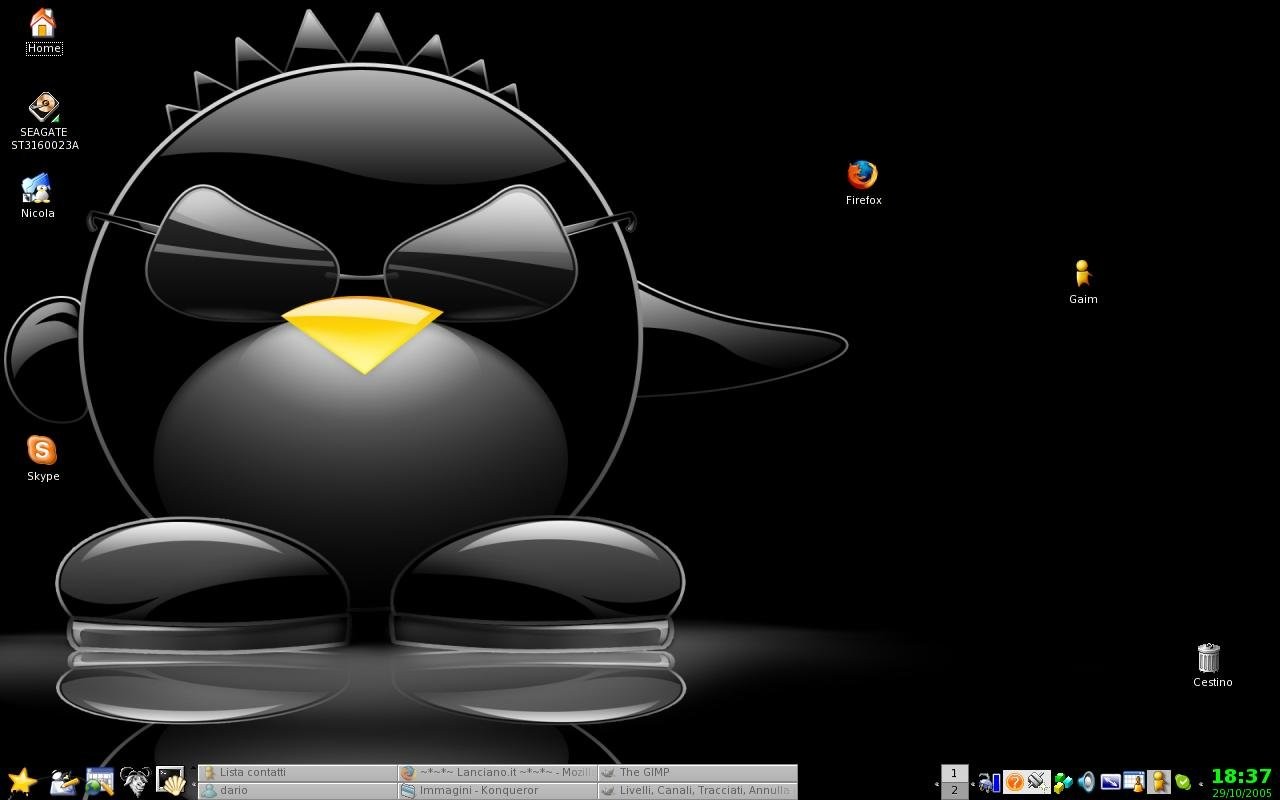
Task: Switch to Livelli, Canali, Tracciati window
Action: [698, 790]
